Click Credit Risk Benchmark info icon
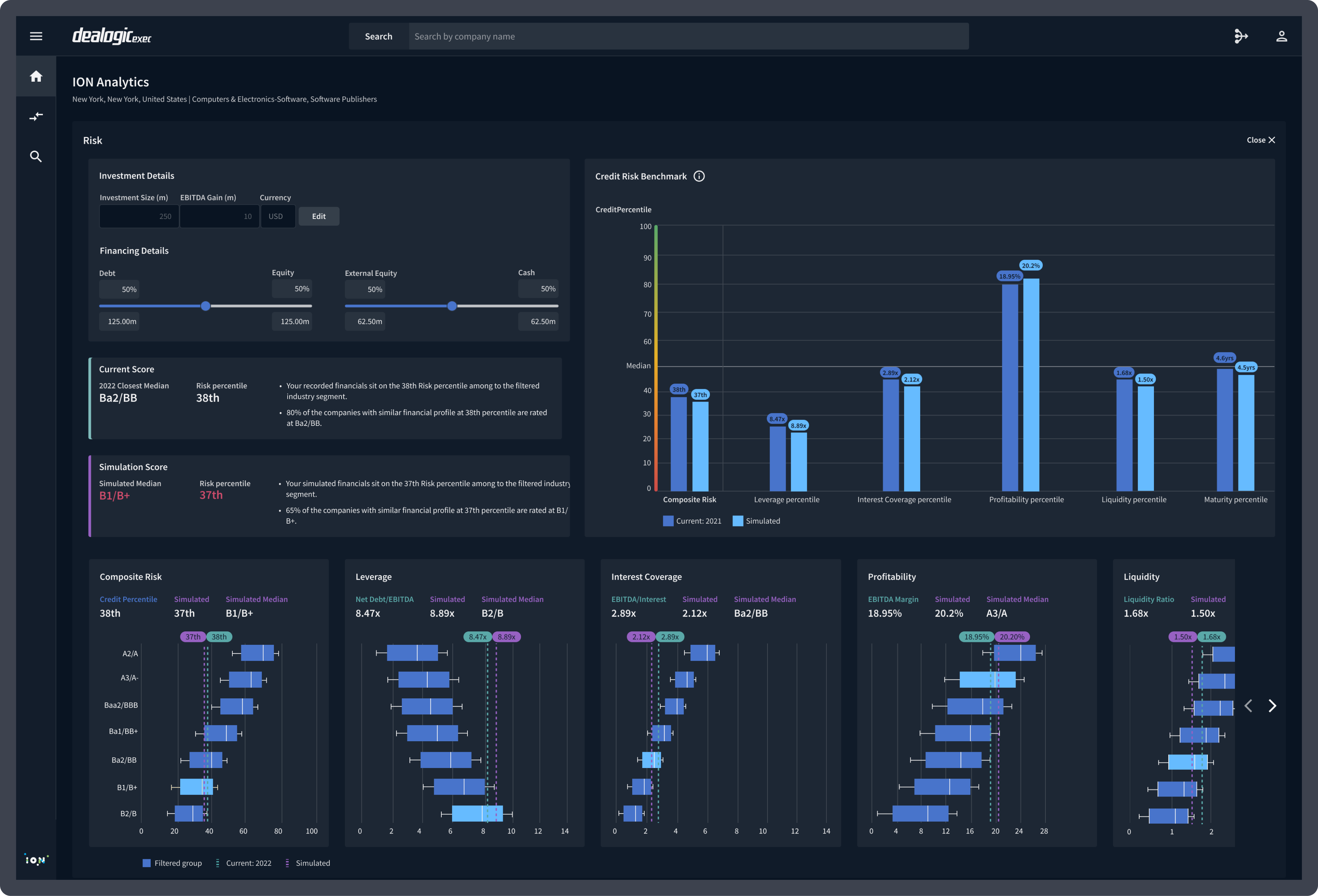This screenshot has height=896, width=1318. 699,176
